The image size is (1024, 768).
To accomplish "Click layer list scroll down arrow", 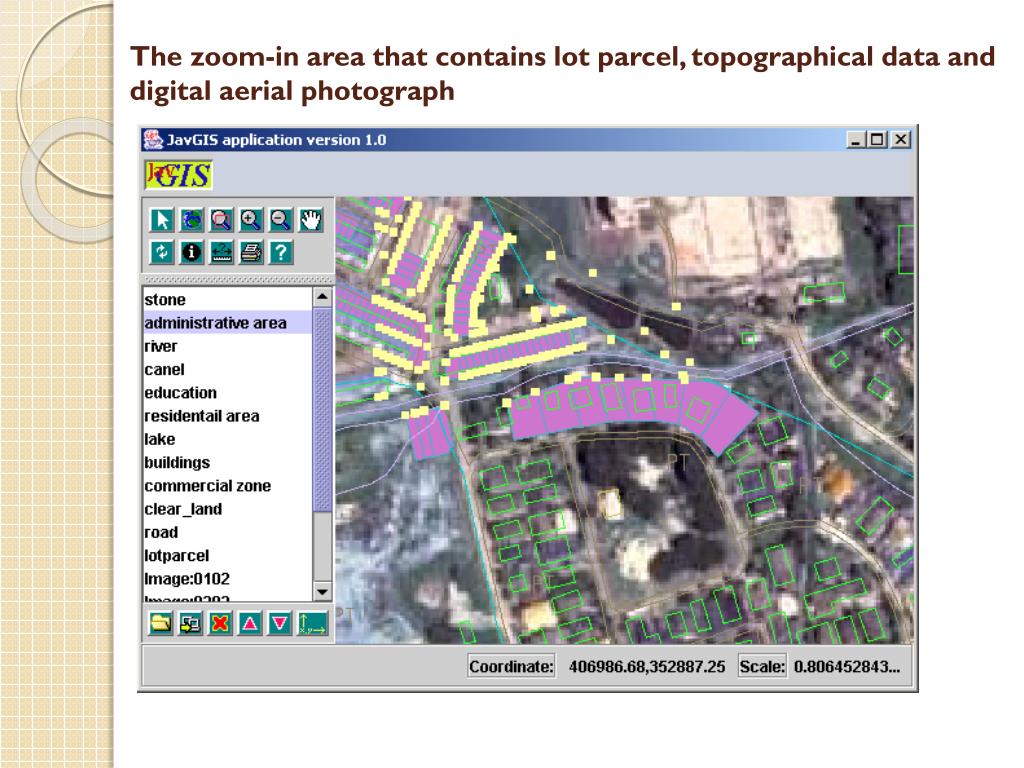I will click(x=322, y=592).
